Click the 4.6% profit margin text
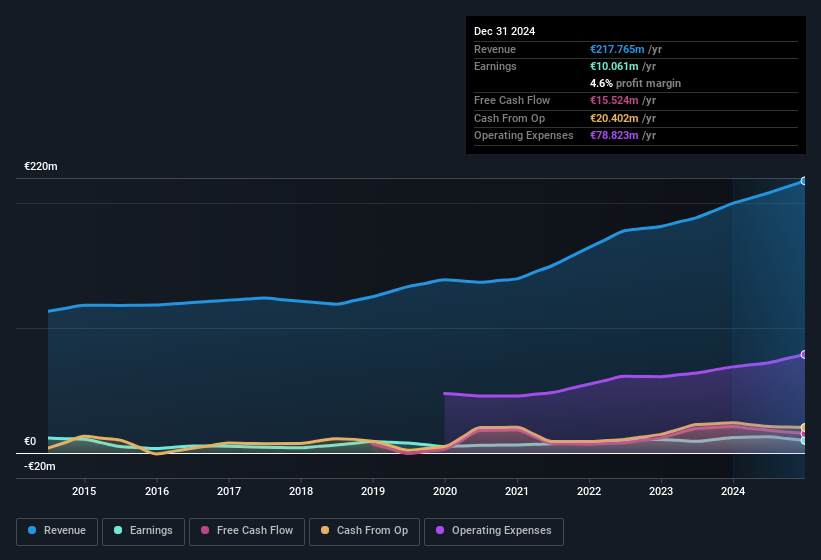Image resolution: width=821 pixels, height=560 pixels. tap(636, 83)
